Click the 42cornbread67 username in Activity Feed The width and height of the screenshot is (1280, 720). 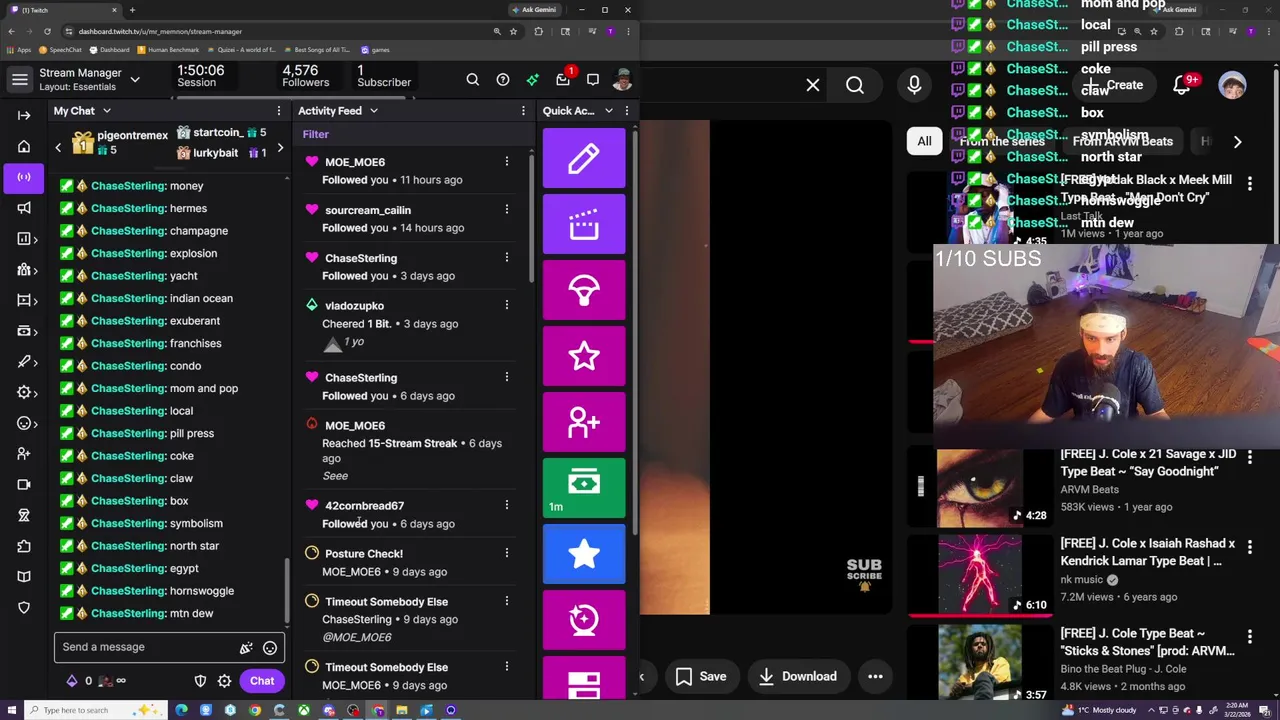364,506
